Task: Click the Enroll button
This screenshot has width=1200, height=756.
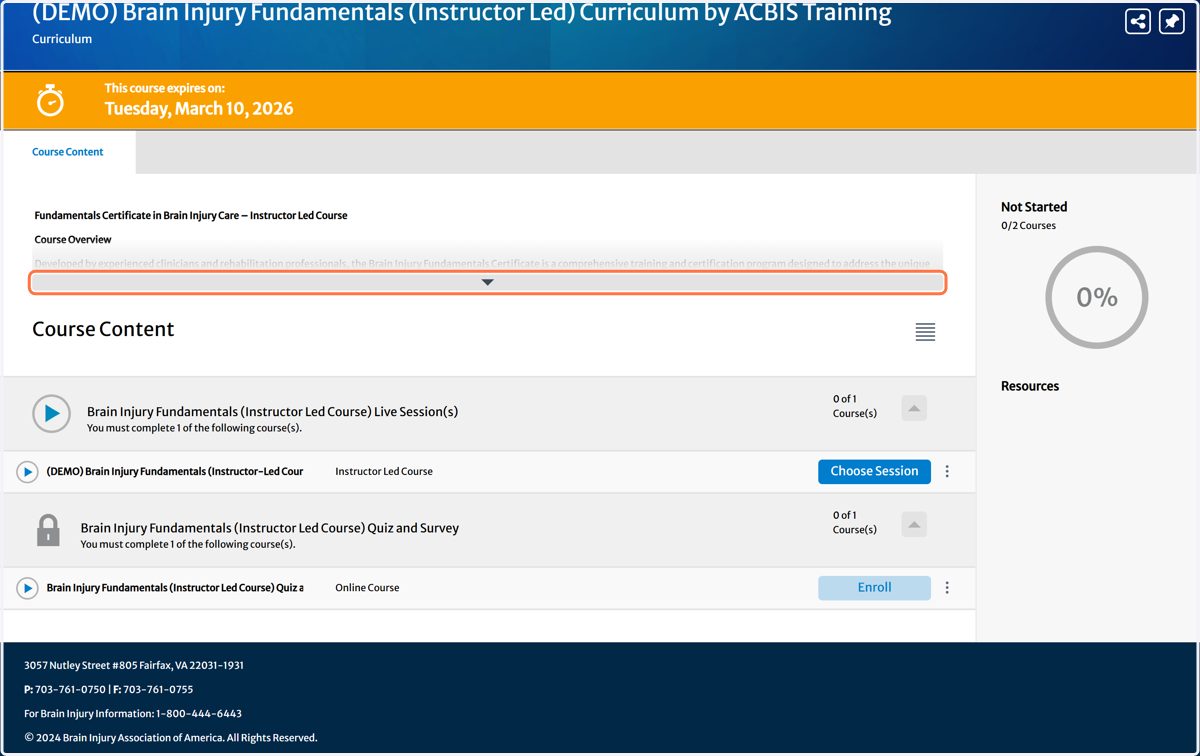Action: click(874, 588)
